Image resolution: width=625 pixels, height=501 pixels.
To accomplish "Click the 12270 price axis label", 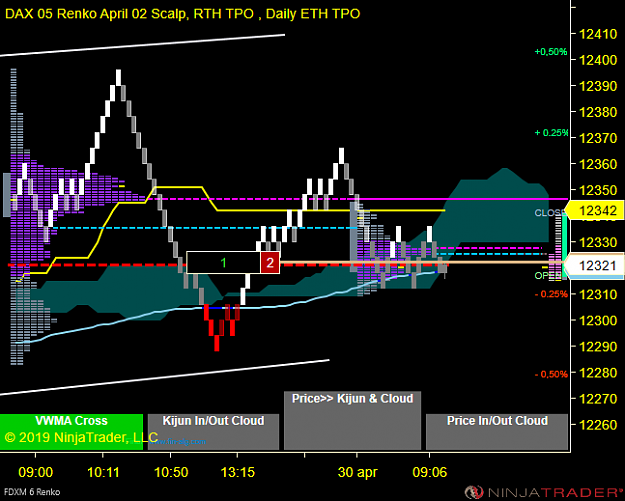I will 598,399.
